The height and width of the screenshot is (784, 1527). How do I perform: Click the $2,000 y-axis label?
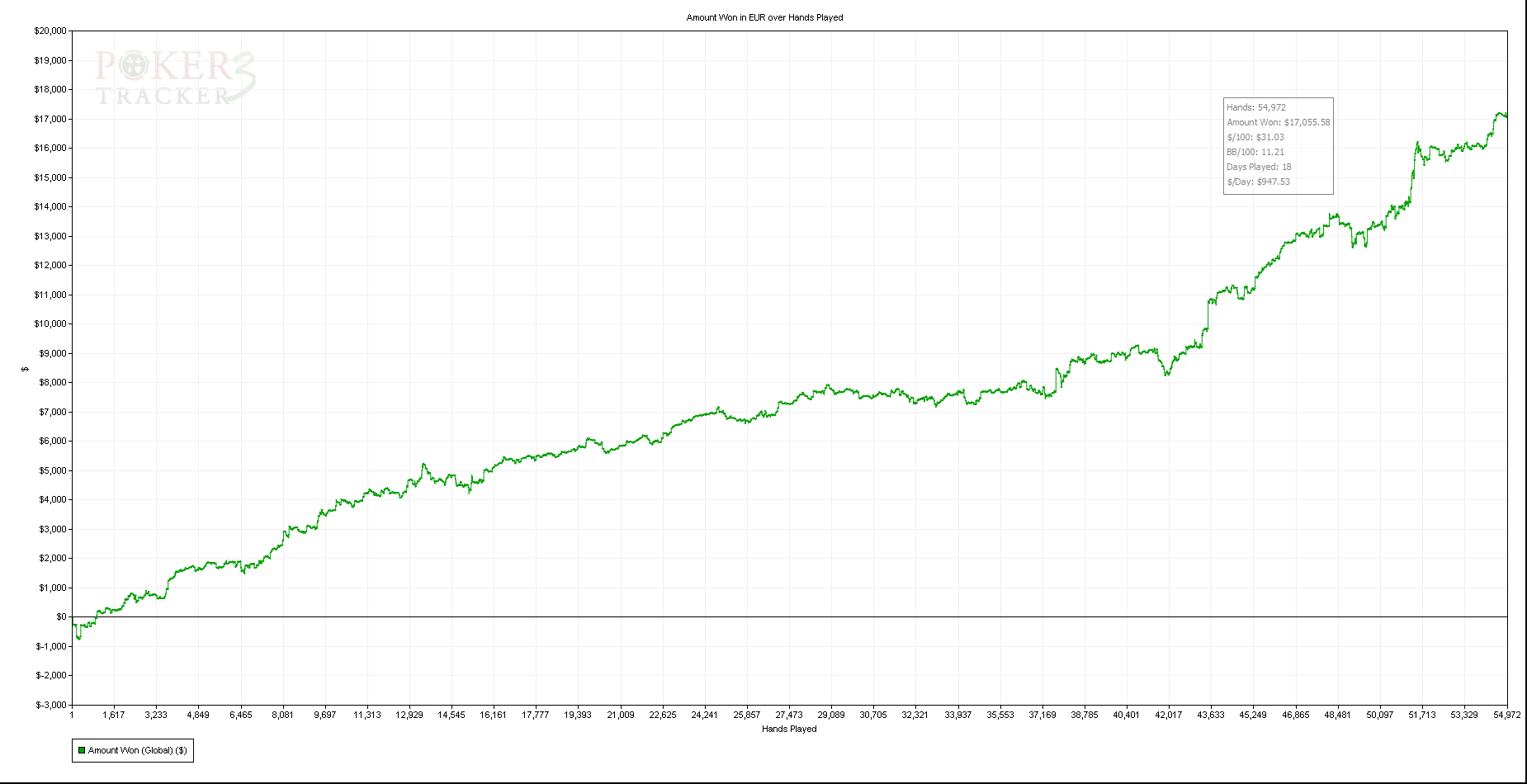(53, 559)
